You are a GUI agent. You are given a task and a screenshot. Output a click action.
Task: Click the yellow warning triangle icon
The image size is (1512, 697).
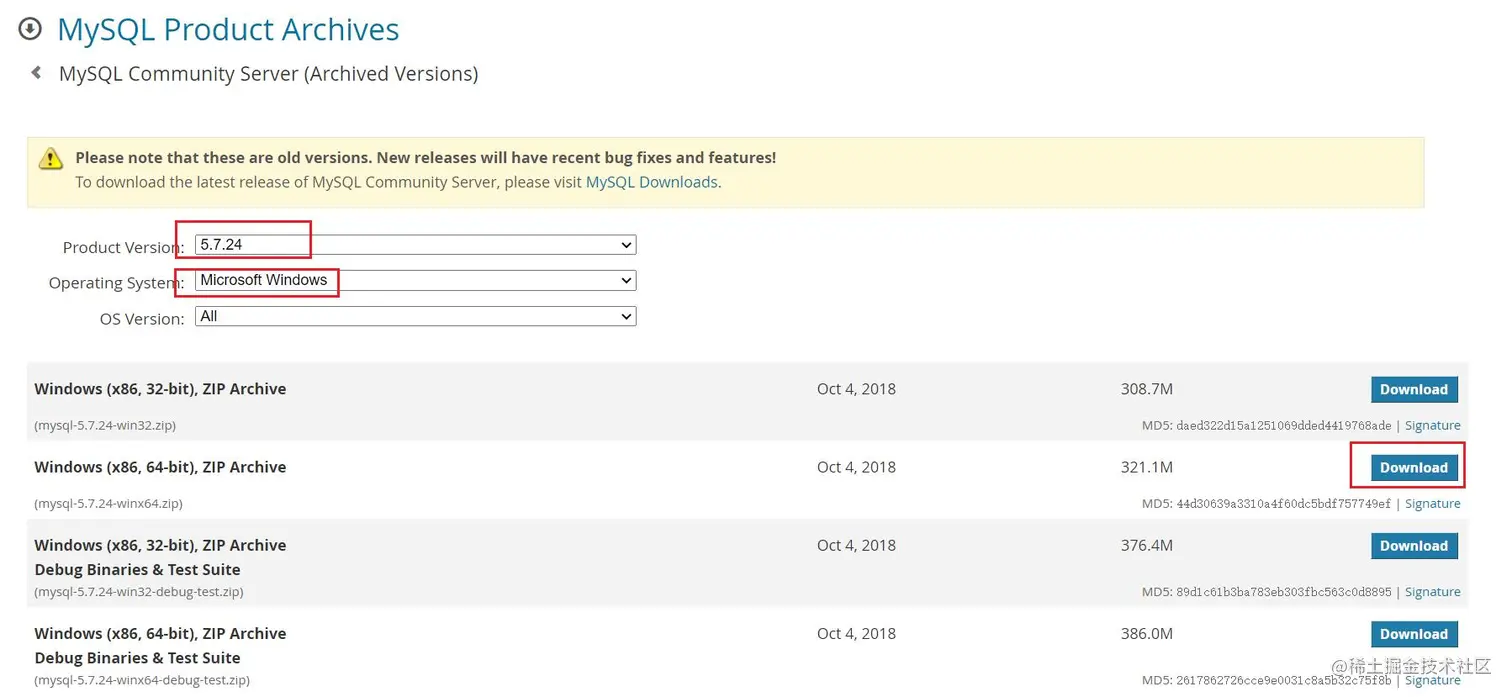coord(51,160)
